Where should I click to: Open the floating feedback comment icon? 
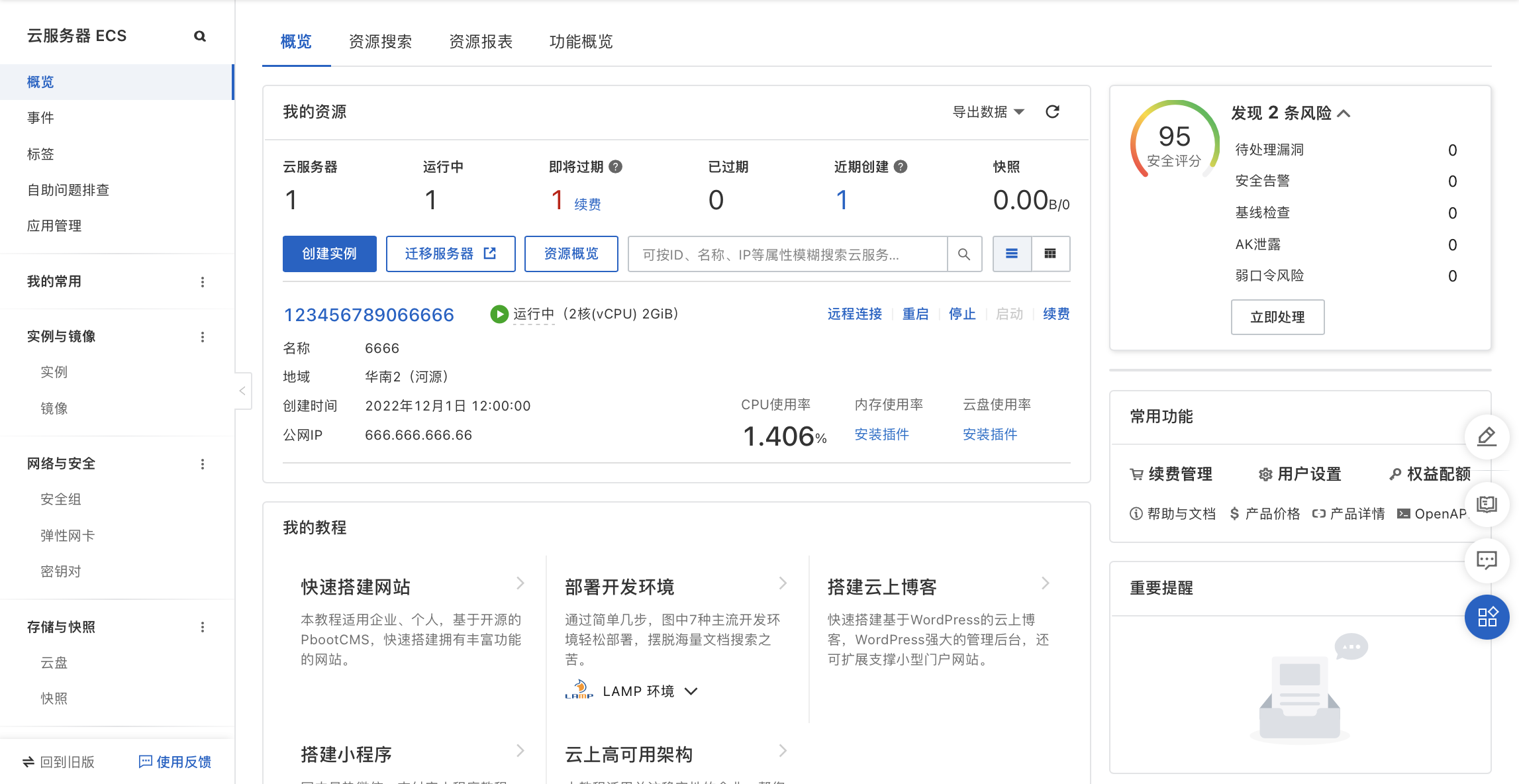1487,560
